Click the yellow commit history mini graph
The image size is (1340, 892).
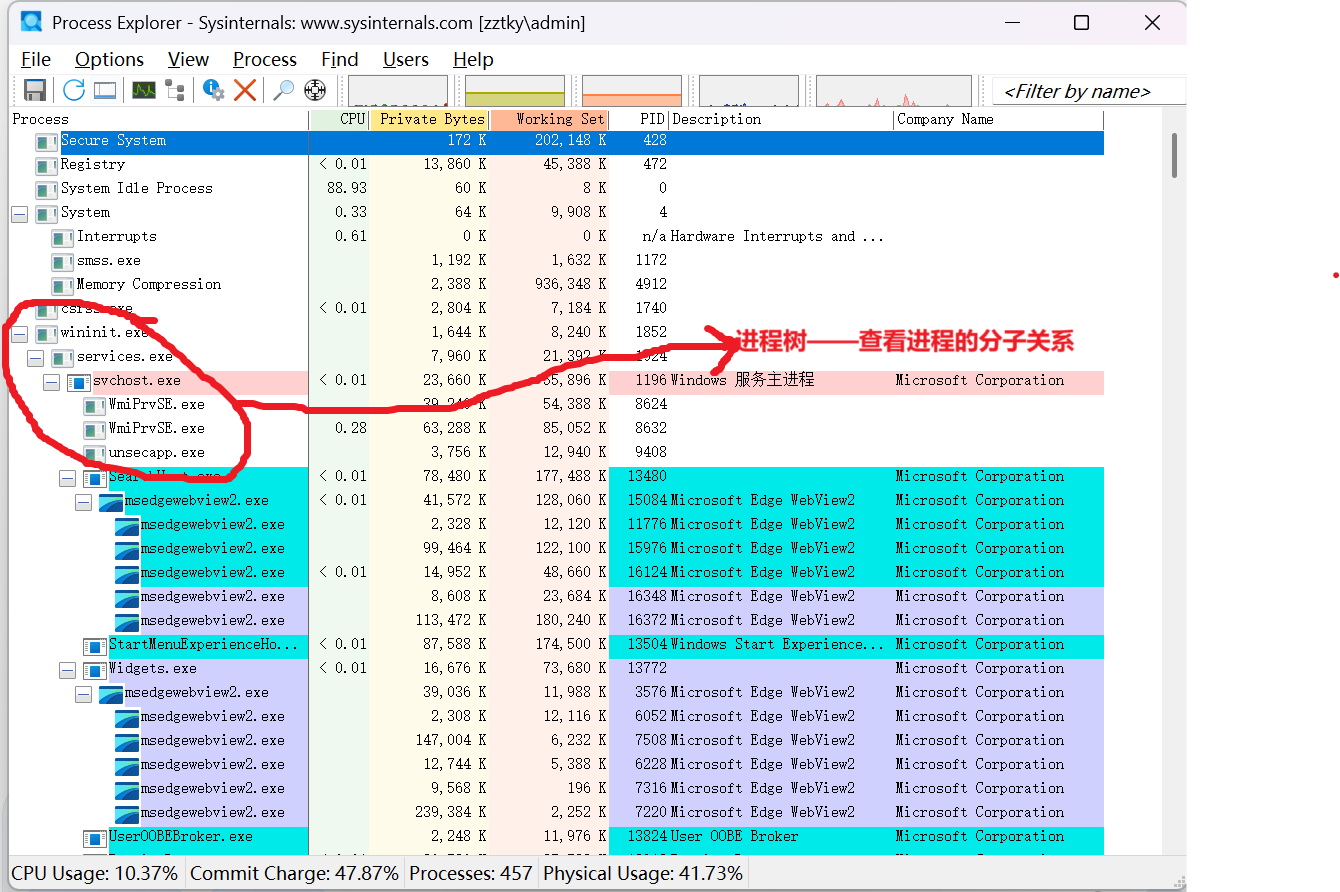click(x=515, y=91)
